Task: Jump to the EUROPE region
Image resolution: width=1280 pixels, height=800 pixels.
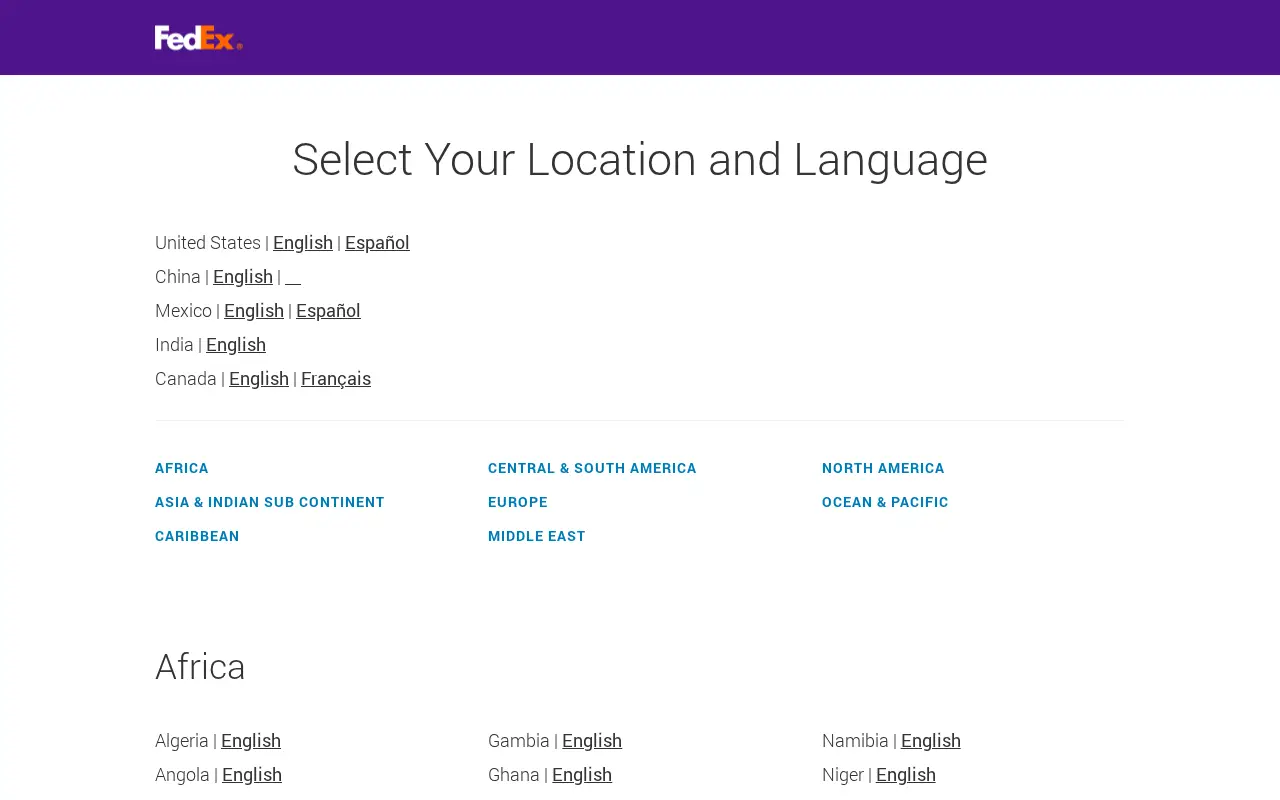Action: click(518, 502)
